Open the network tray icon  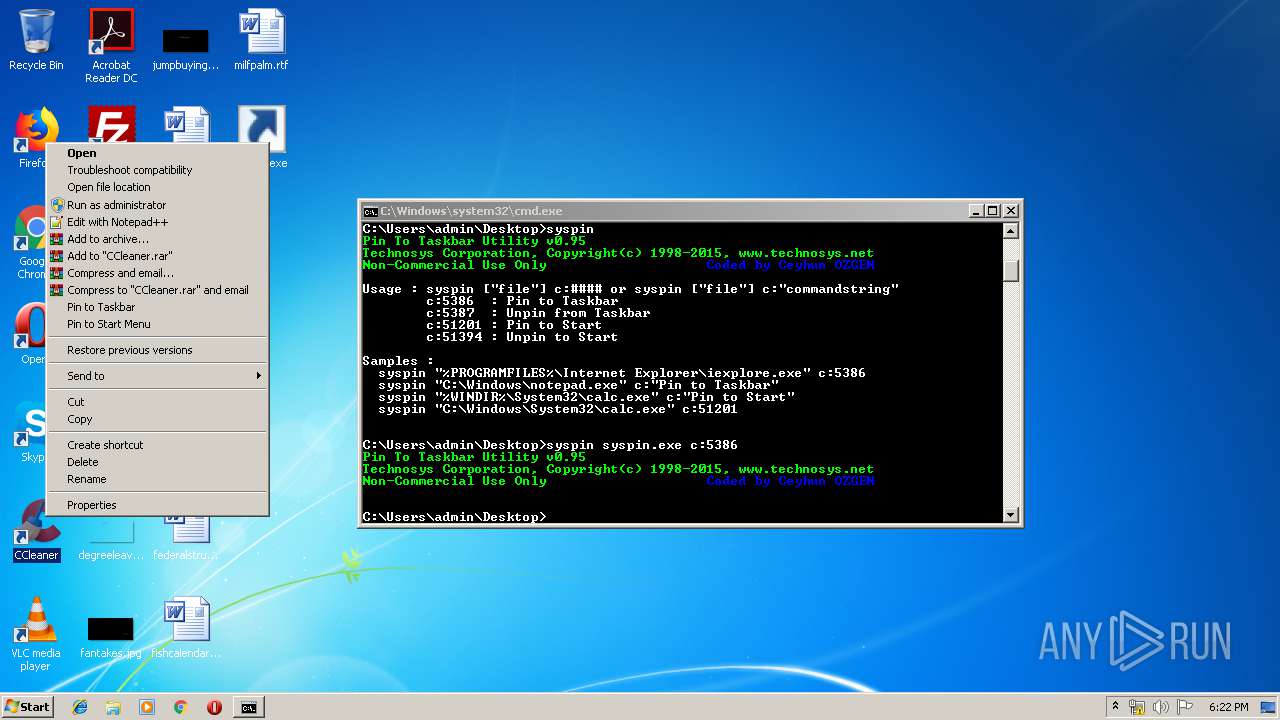(x=1137, y=707)
